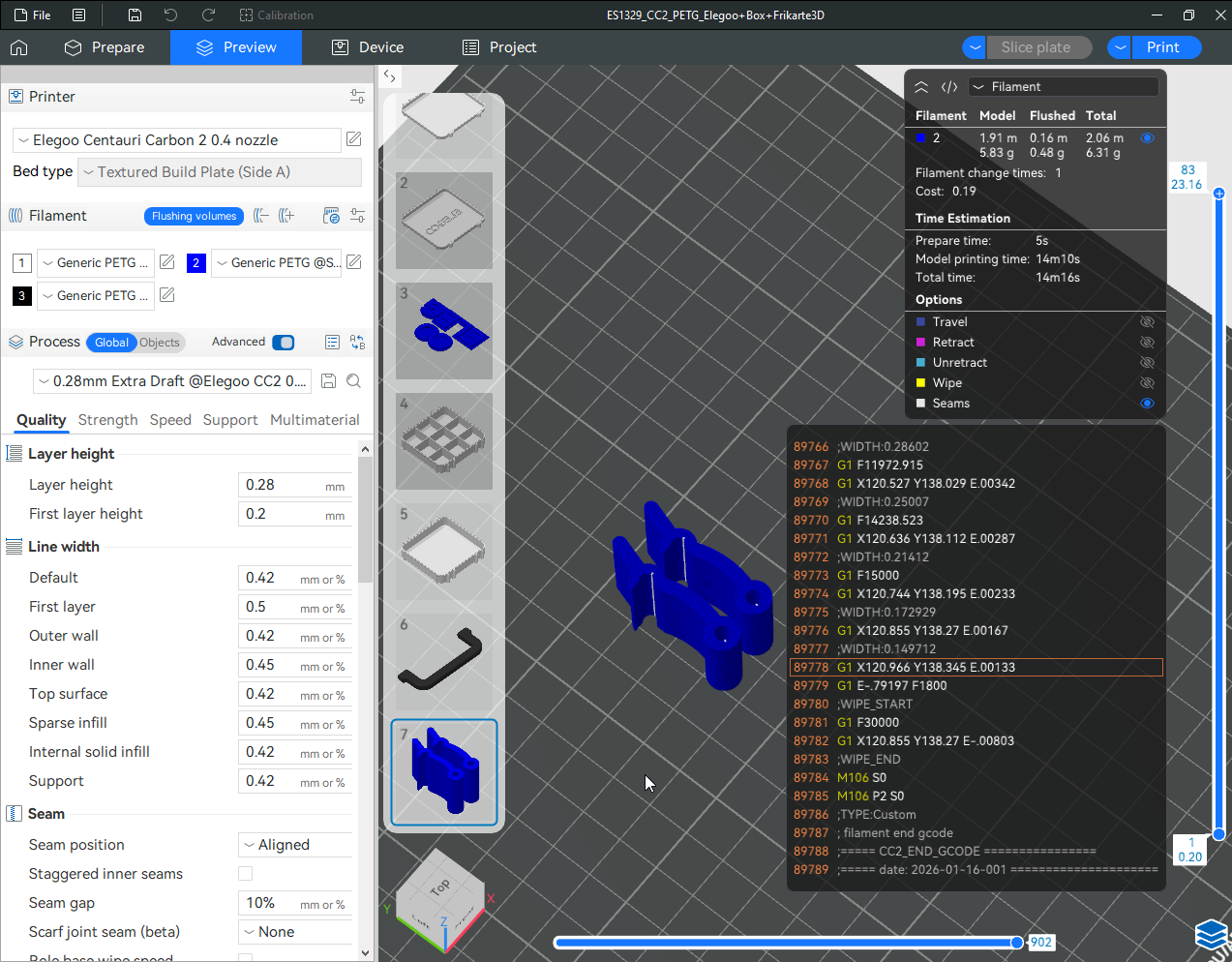1232x962 pixels.
Task: Click the layers icon at bottom right
Action: [x=1213, y=935]
